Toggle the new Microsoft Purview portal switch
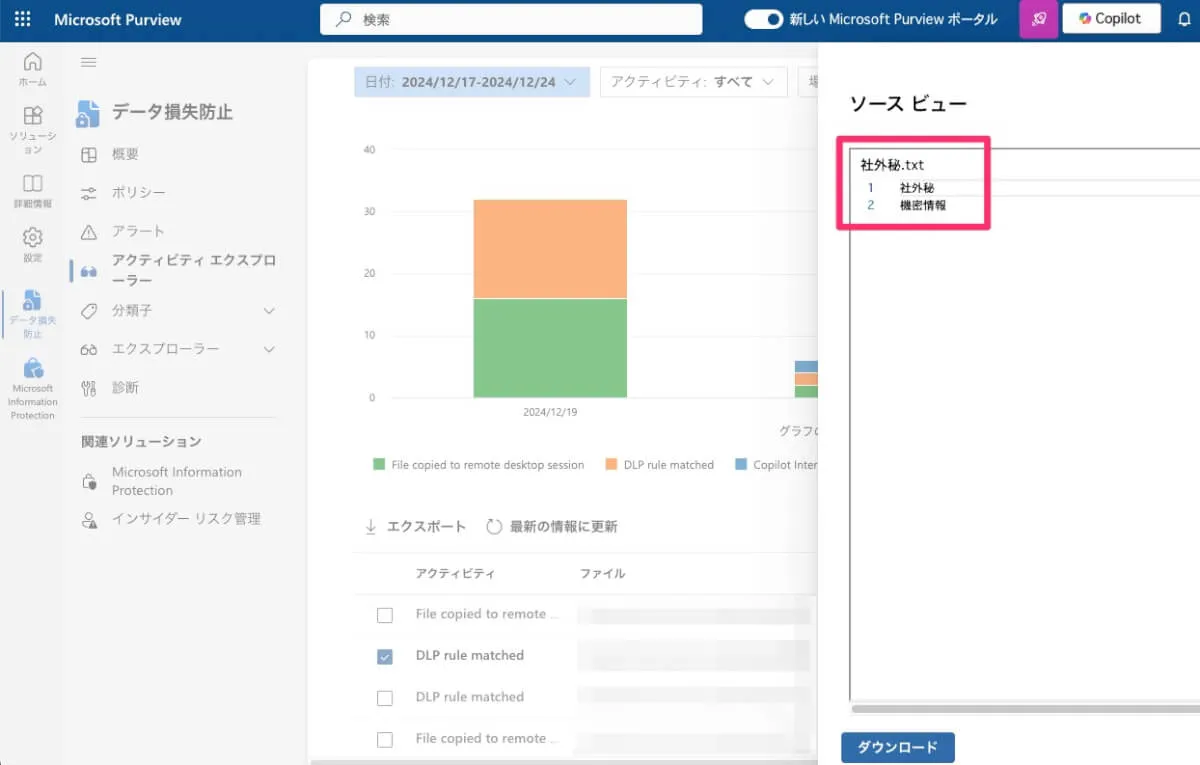Viewport: 1200px width, 765px height. [763, 19]
